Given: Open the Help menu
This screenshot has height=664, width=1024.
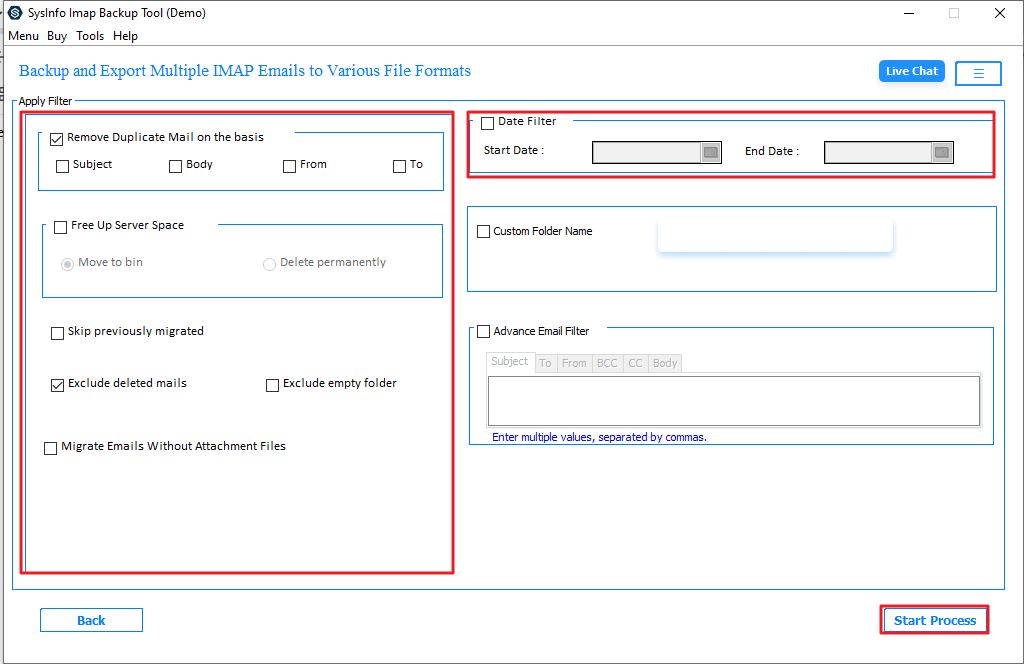Looking at the screenshot, I should (125, 36).
